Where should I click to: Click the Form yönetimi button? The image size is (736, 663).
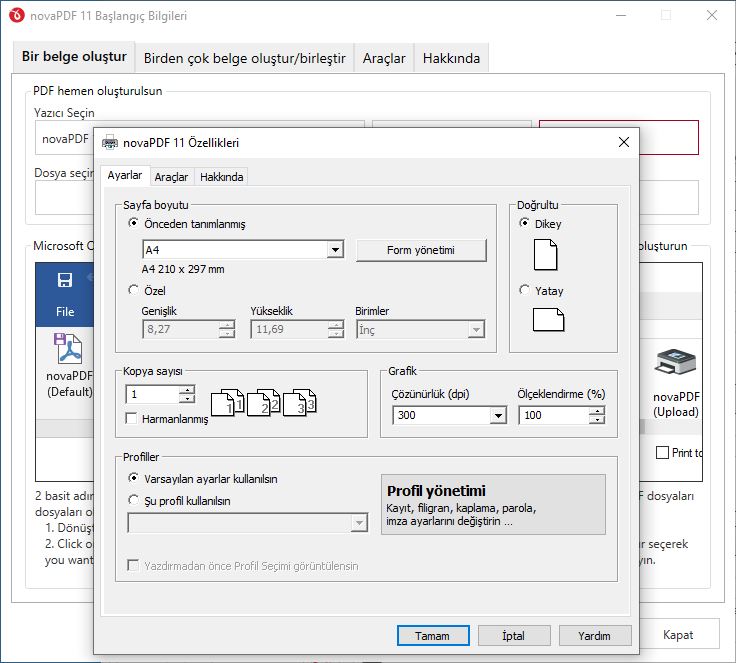(x=421, y=250)
